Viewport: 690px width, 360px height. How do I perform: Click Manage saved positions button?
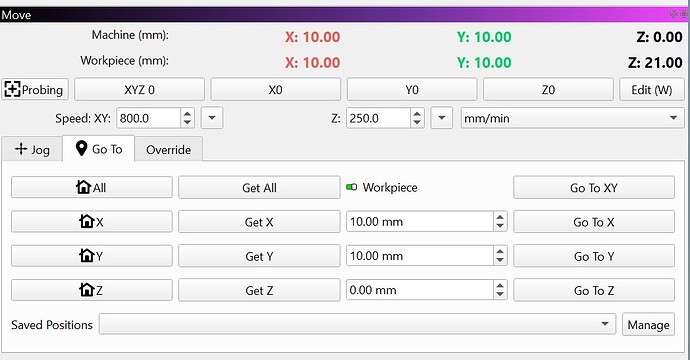pyautogui.click(x=648, y=325)
